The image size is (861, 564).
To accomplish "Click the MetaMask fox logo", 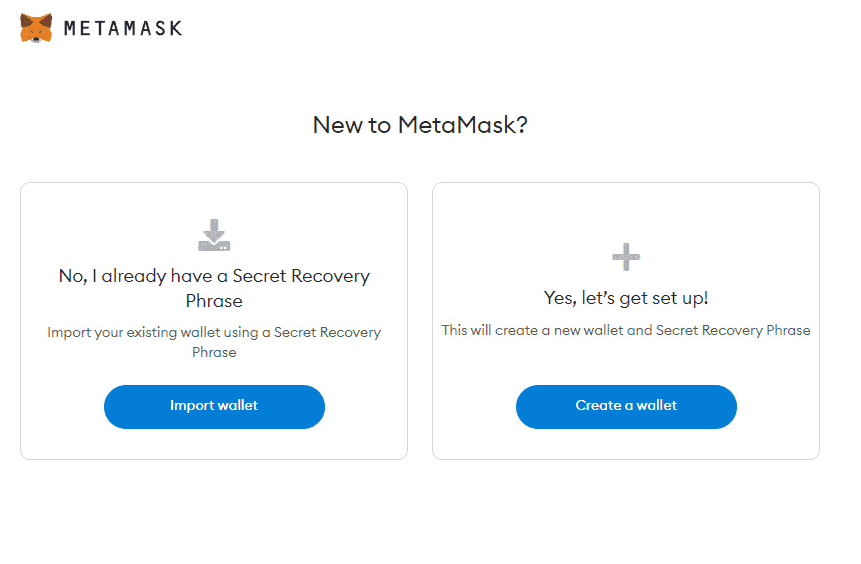I will click(36, 28).
